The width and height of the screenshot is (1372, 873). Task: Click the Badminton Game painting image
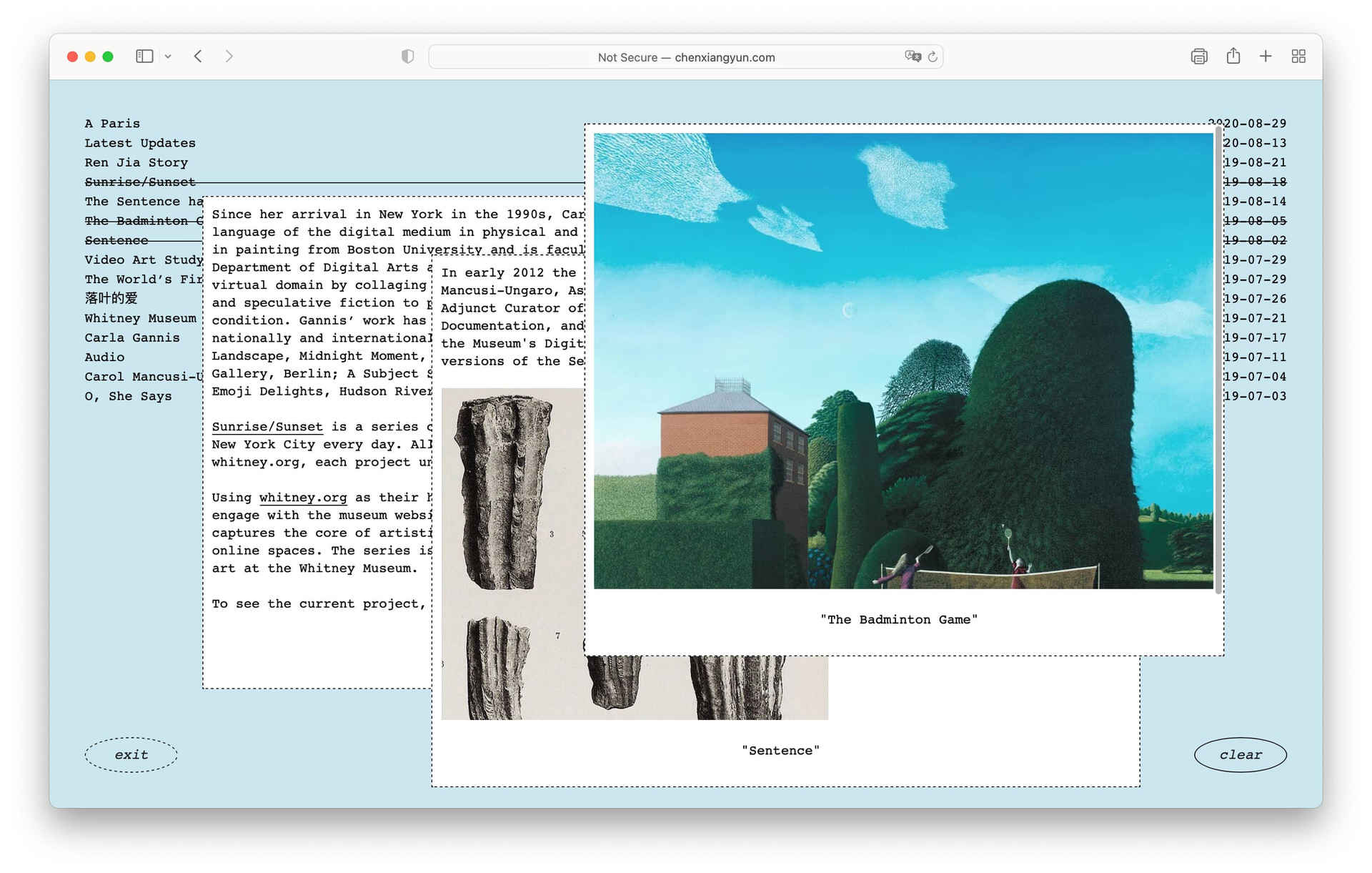pos(903,361)
